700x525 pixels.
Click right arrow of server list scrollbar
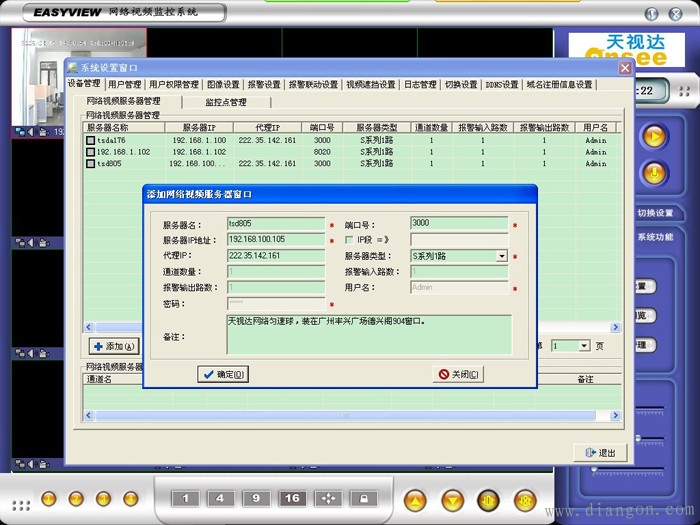click(615, 327)
